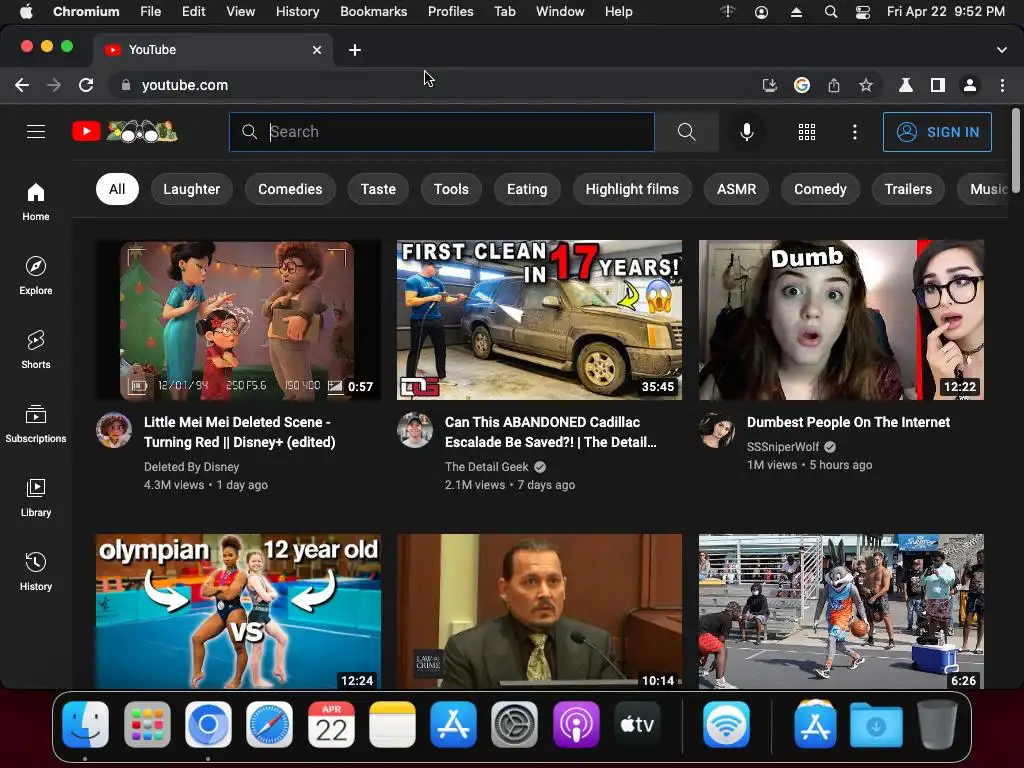Open Deleted By Disney channel avatar
The height and width of the screenshot is (768, 1024).
point(114,430)
